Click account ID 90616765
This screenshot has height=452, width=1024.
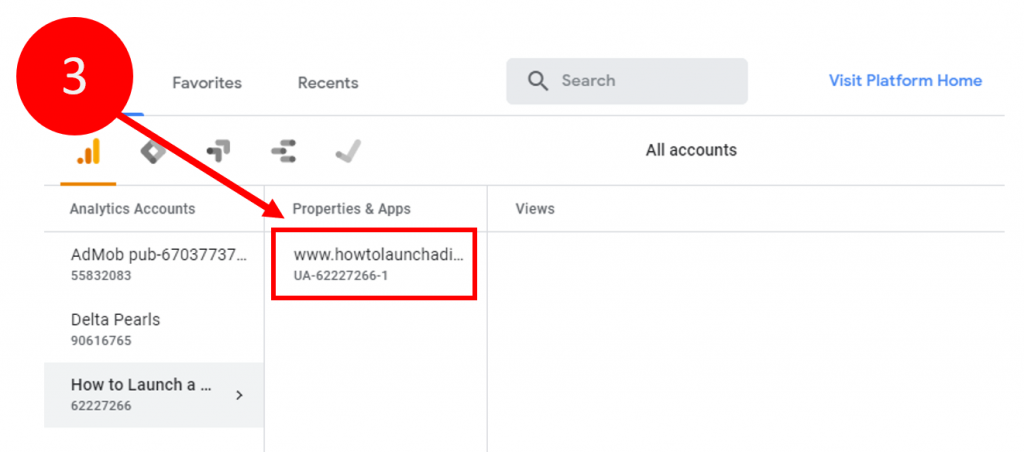[101, 341]
